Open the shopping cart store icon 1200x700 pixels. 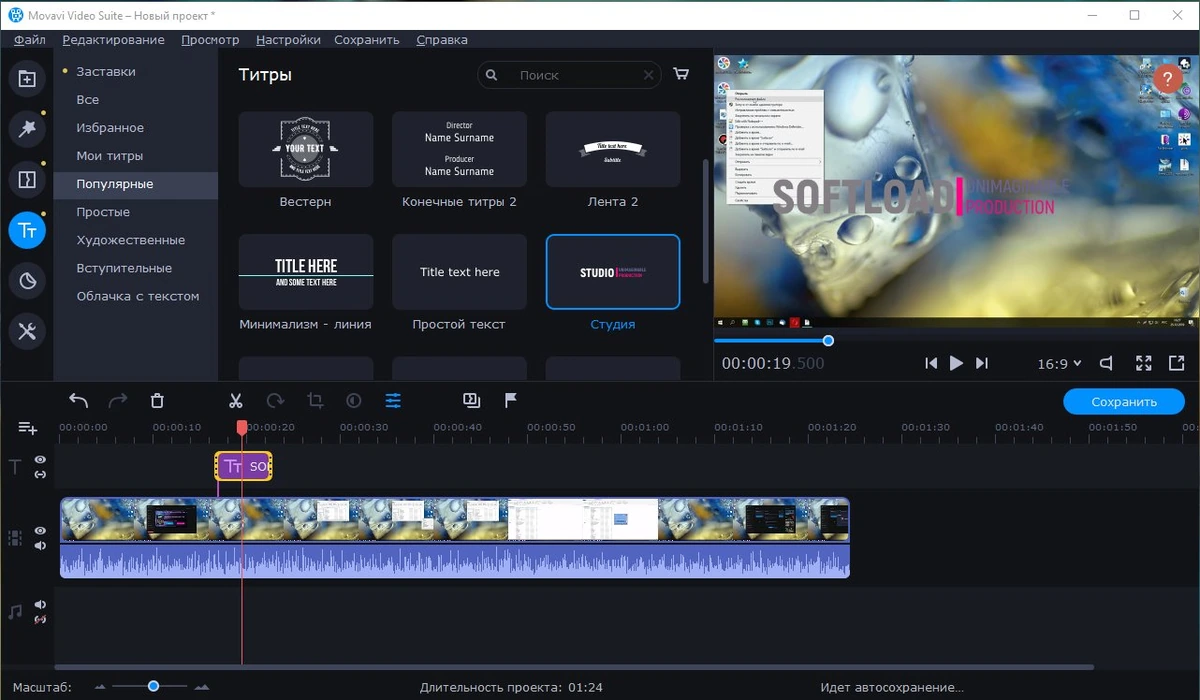681,74
